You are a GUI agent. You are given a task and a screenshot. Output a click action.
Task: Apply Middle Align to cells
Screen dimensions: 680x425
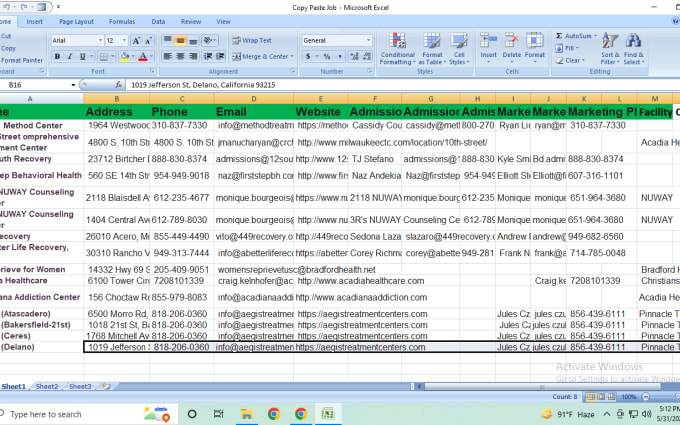180,41
